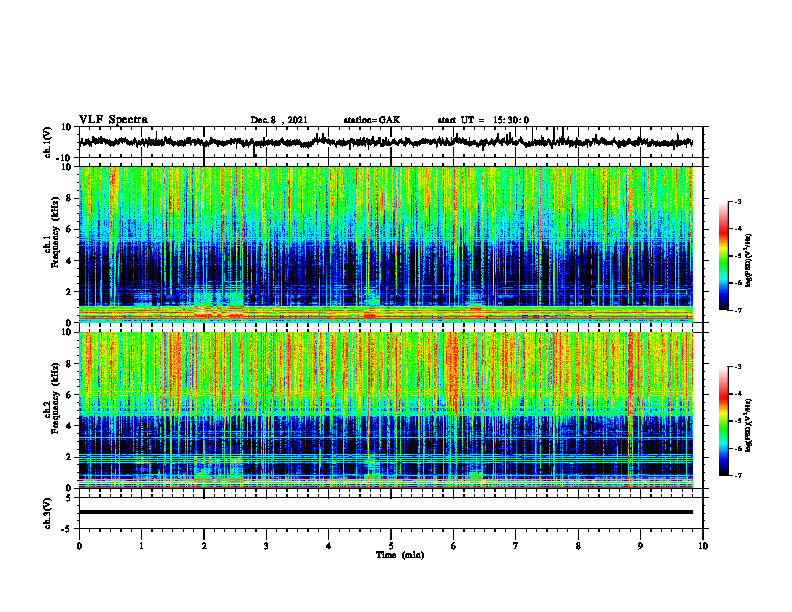This screenshot has width=792, height=612.
Task: Click the "start UT = 15:30: 0" label
Action: point(483,120)
